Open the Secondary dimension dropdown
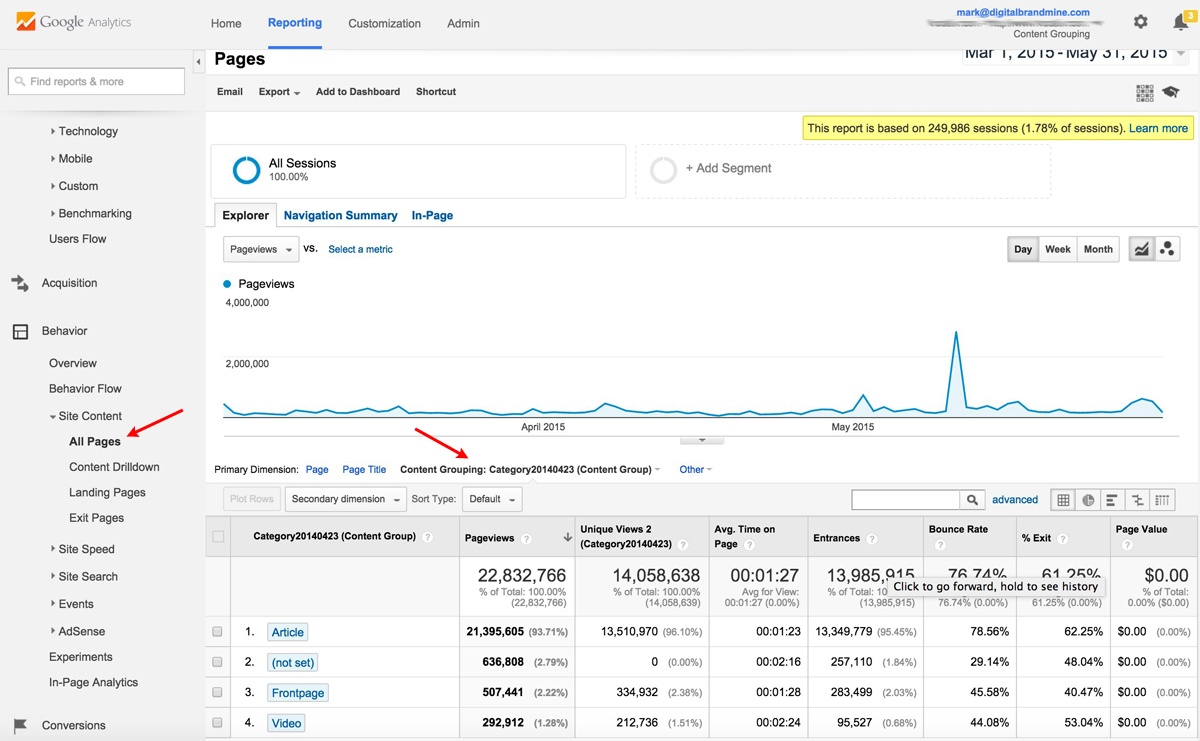Viewport: 1200px width, 741px height. click(345, 499)
